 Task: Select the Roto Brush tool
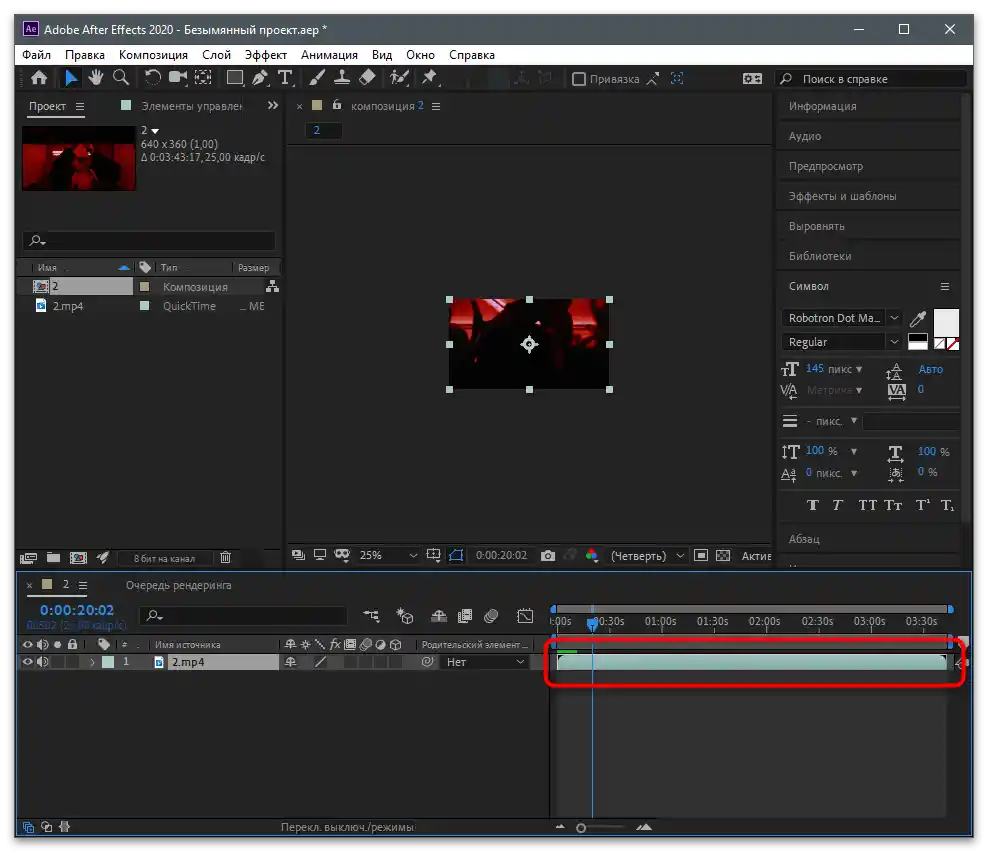tap(399, 78)
